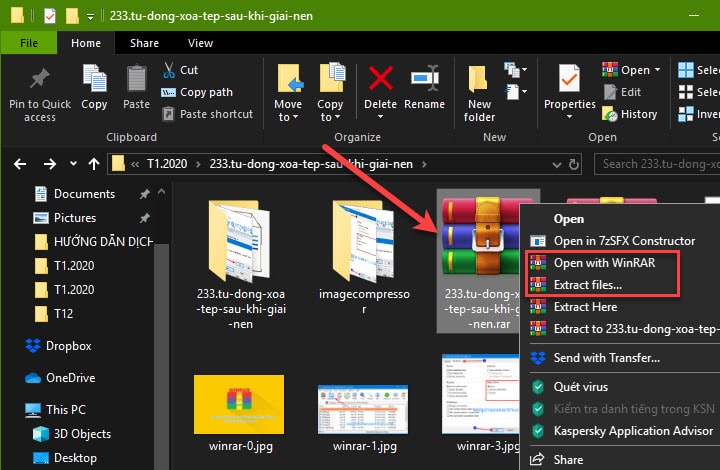
Task: Open OneDrive in navigation pane
Action: pos(60,378)
